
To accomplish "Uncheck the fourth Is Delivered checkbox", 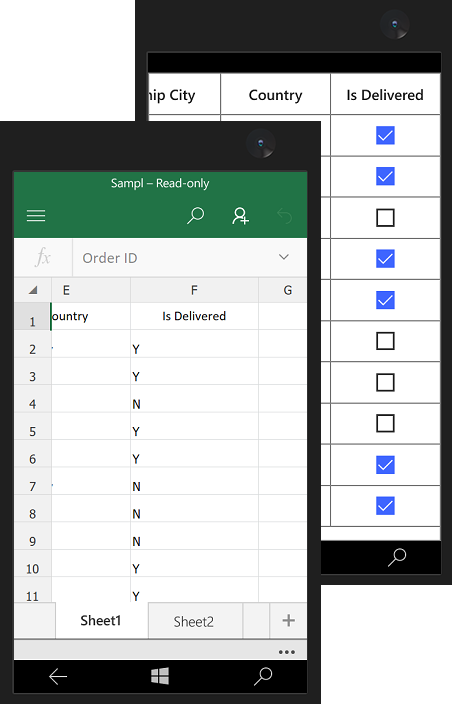I will click(x=385, y=259).
